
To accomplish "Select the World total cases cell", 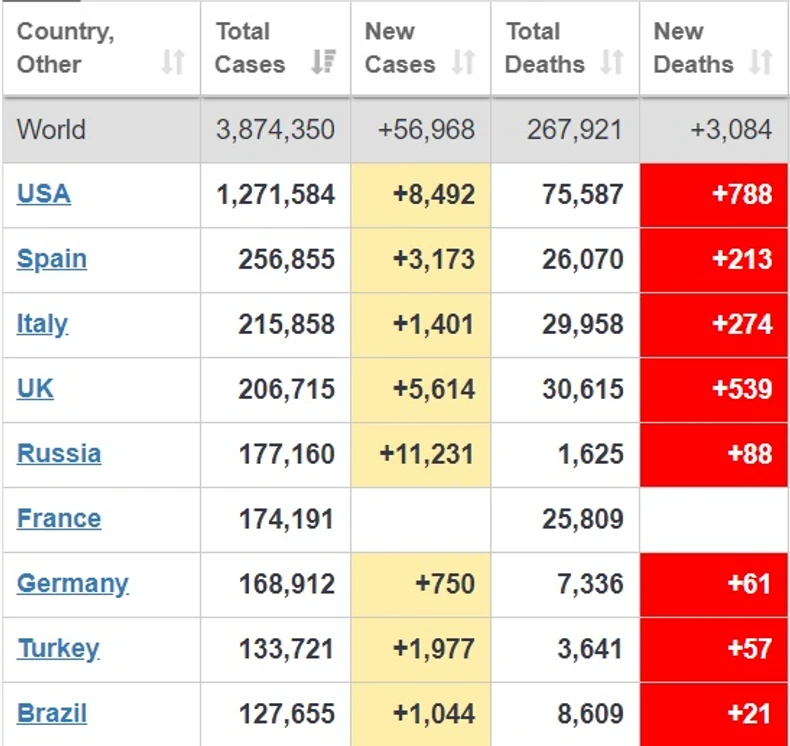I will [x=275, y=130].
